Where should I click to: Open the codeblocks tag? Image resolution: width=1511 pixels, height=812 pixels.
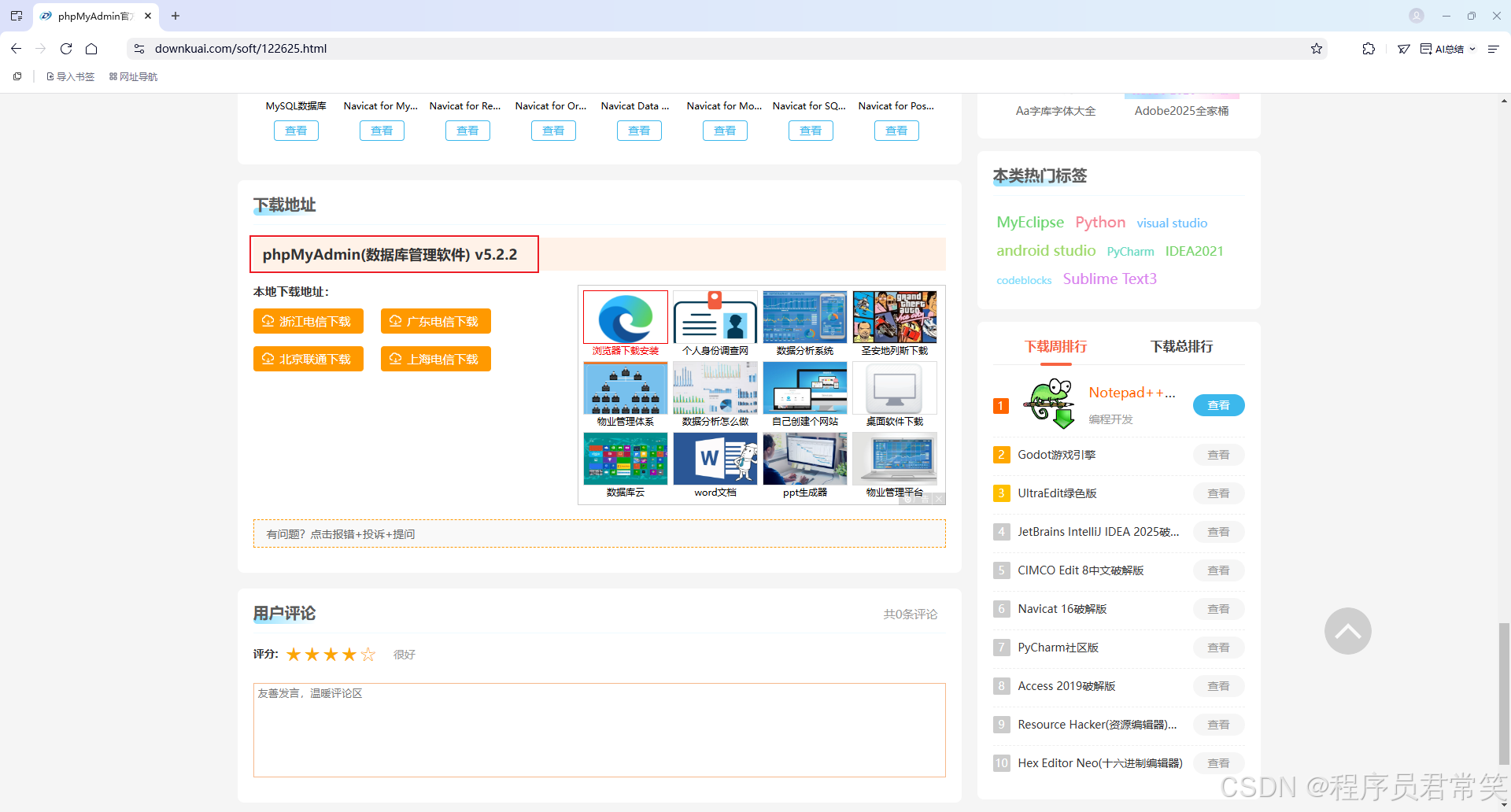tap(1024, 280)
